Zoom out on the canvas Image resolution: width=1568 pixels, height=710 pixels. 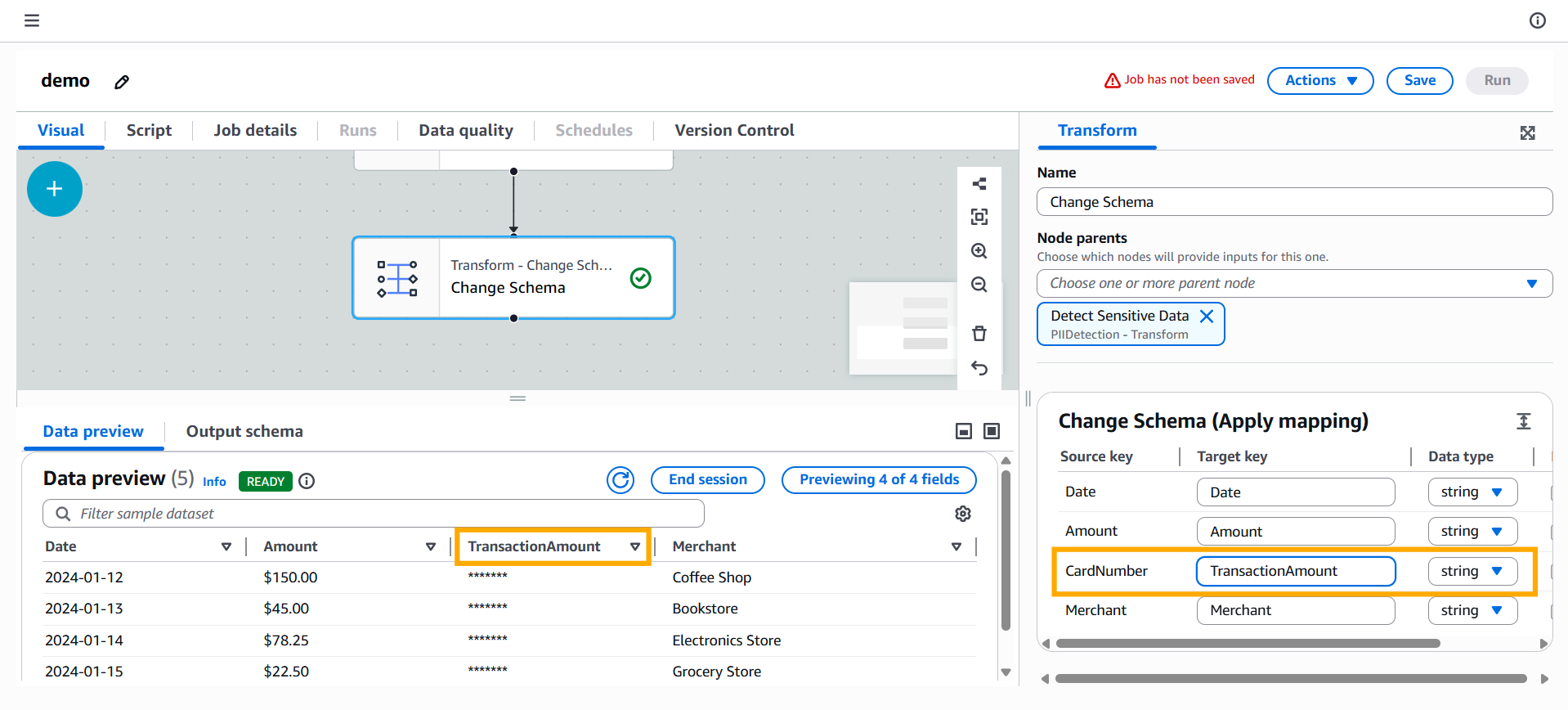click(979, 285)
